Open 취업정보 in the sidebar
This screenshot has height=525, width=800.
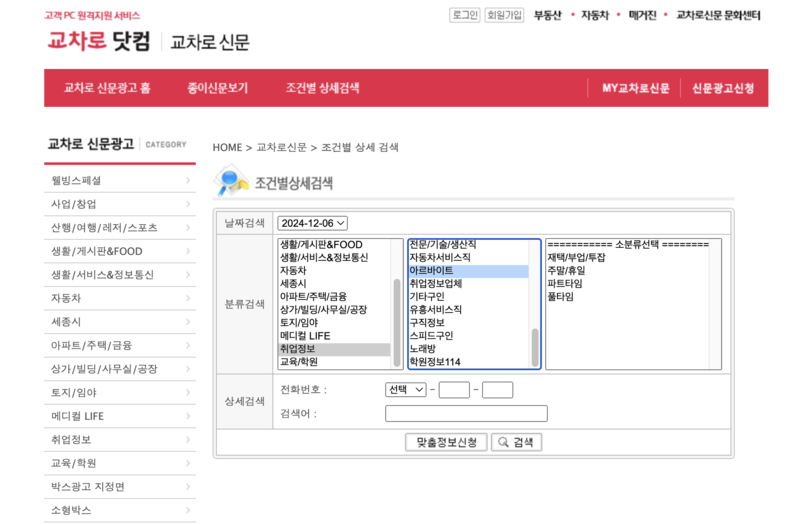pos(120,439)
